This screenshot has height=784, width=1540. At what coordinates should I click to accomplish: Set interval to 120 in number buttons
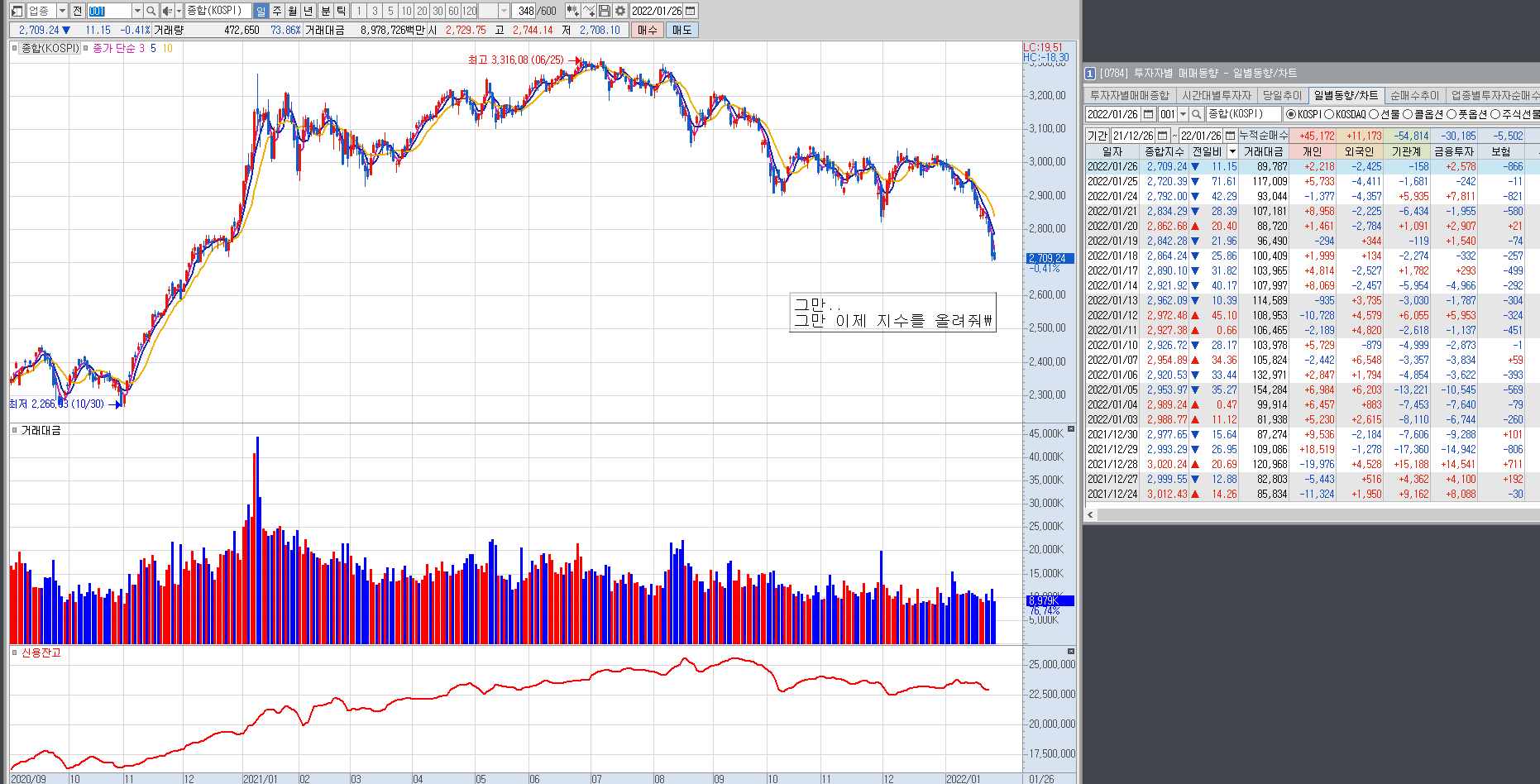[x=470, y=11]
